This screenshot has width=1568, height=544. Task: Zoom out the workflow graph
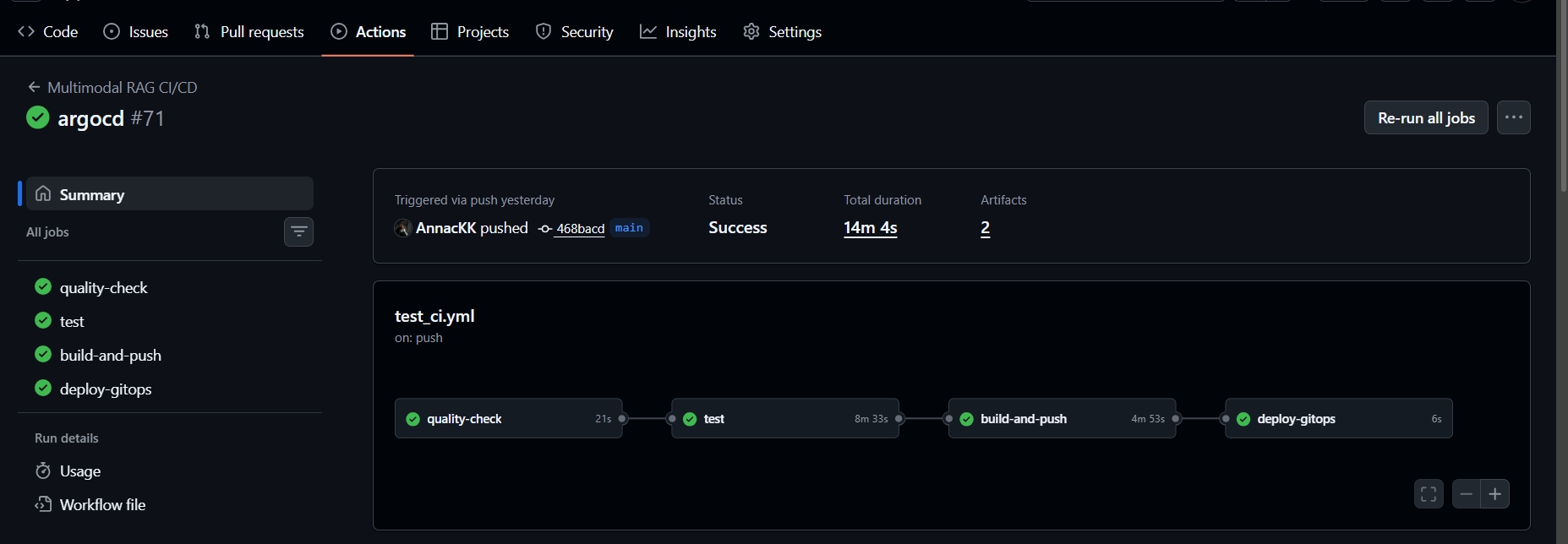[x=1467, y=494]
